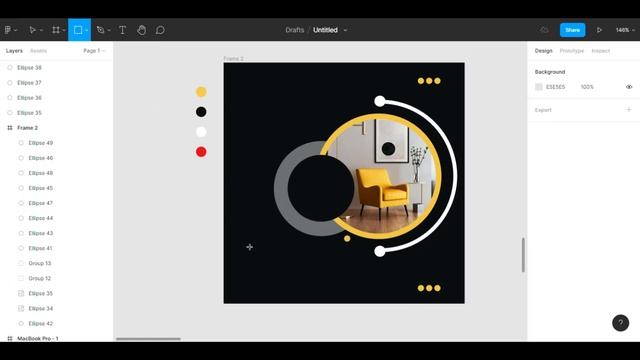Click the ellipse icon of Ellipse 42
The width and height of the screenshot is (640, 360).
pos(21,324)
